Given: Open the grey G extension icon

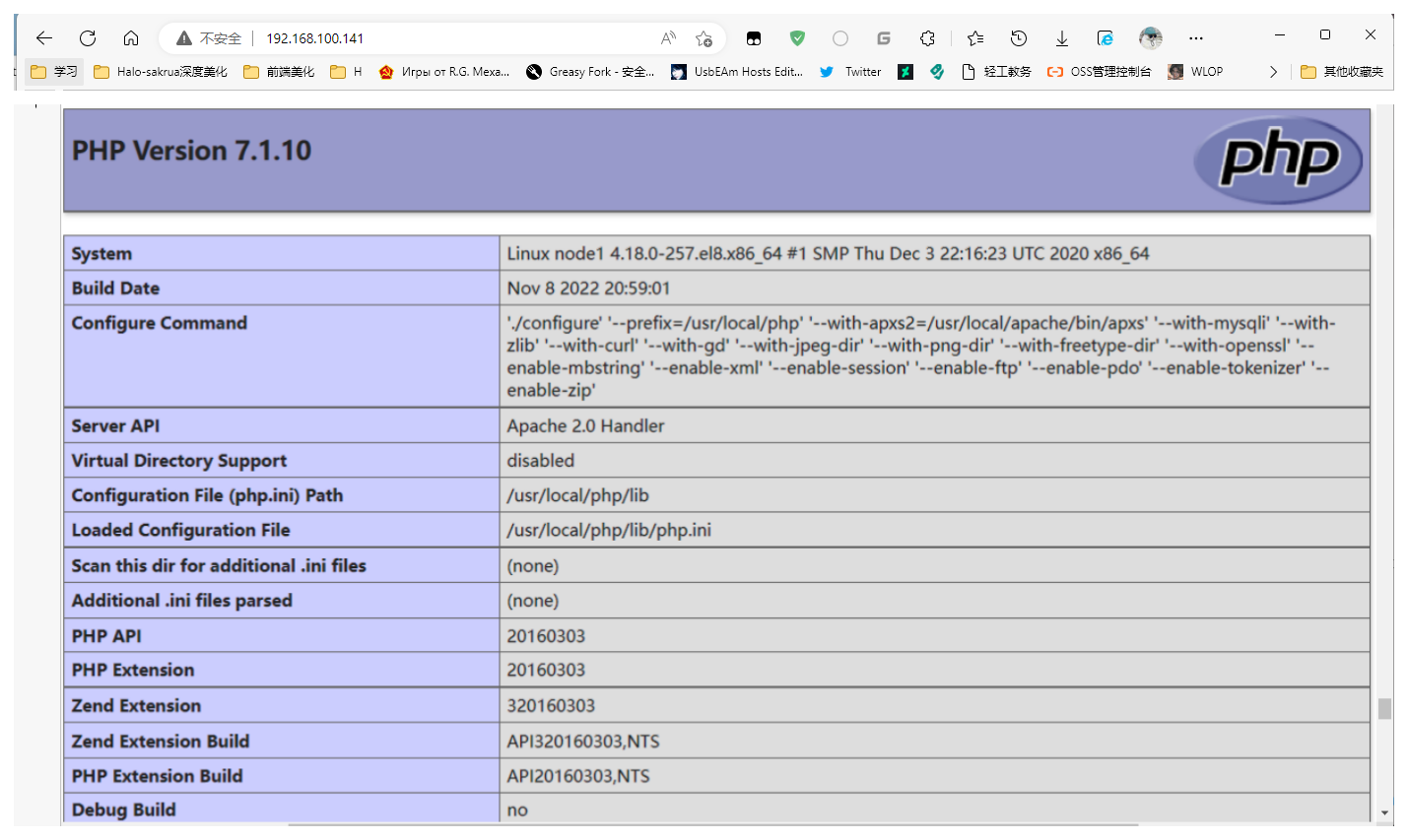Looking at the screenshot, I should (x=884, y=38).
